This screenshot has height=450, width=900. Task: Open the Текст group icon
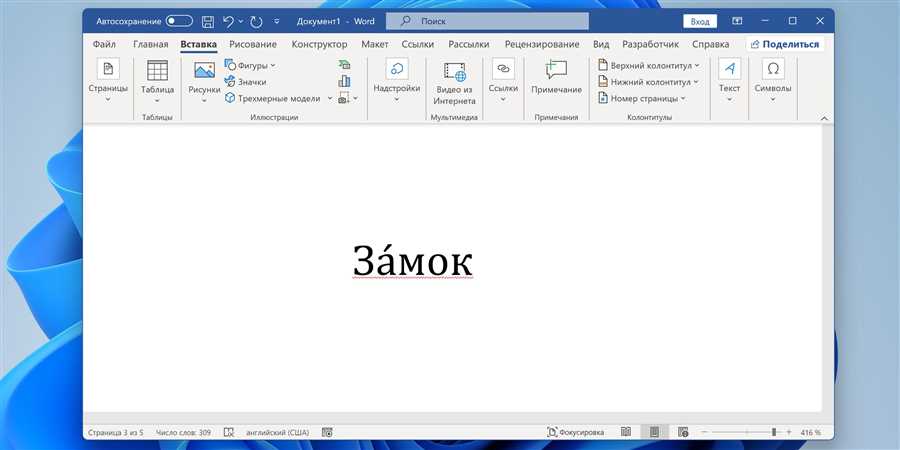coord(730,68)
